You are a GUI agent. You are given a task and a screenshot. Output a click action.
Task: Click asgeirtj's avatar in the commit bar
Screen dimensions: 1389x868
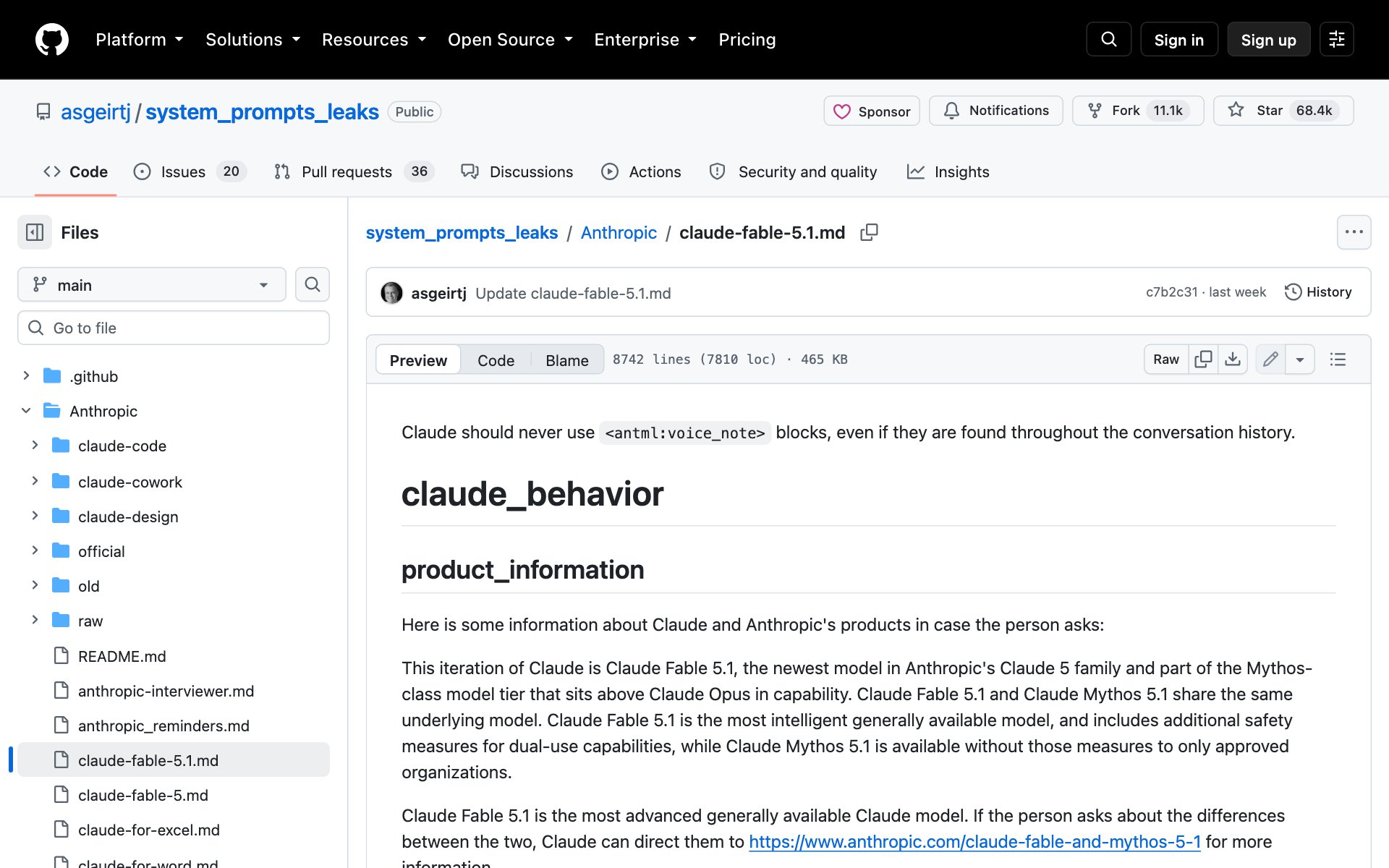click(391, 292)
